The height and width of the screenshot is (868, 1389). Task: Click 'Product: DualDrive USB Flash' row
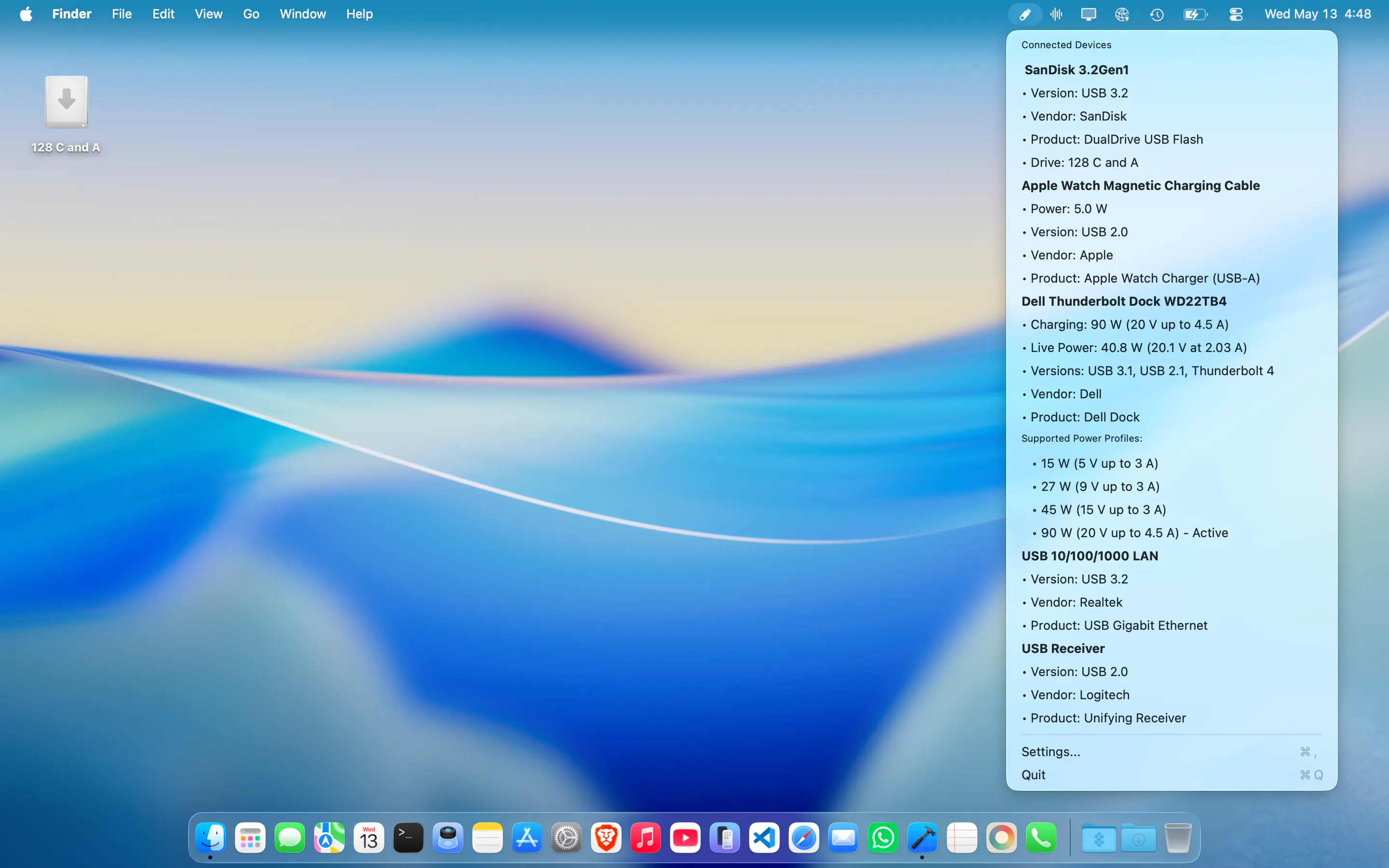[x=1171, y=139]
